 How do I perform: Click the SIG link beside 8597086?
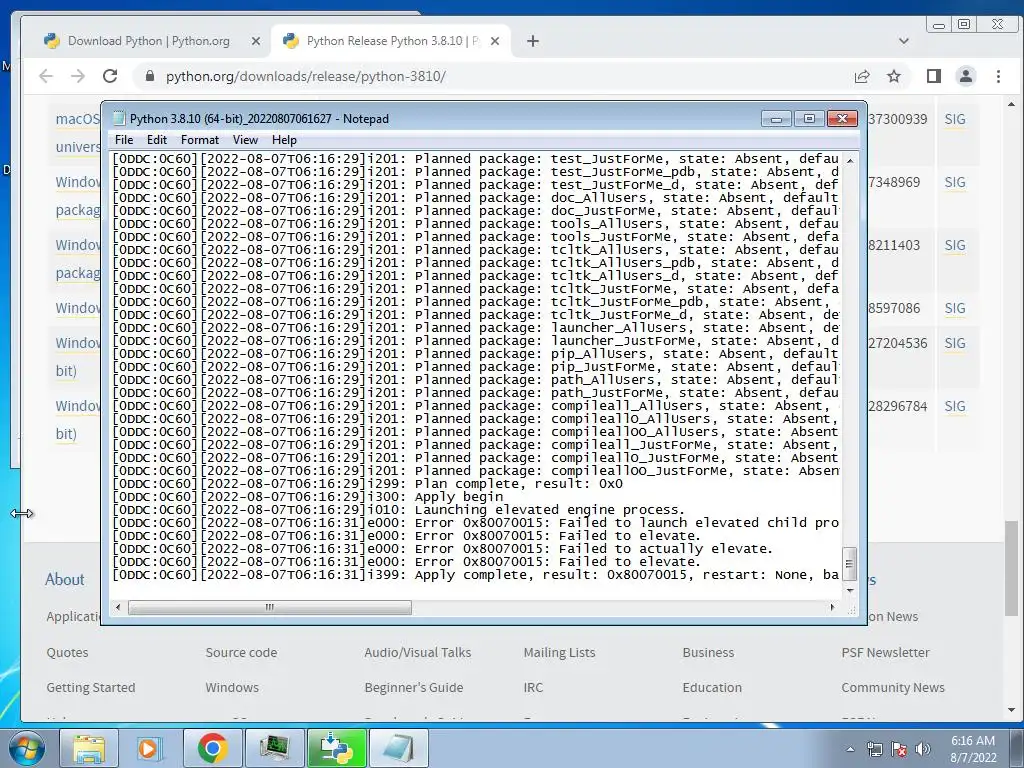[x=954, y=308]
